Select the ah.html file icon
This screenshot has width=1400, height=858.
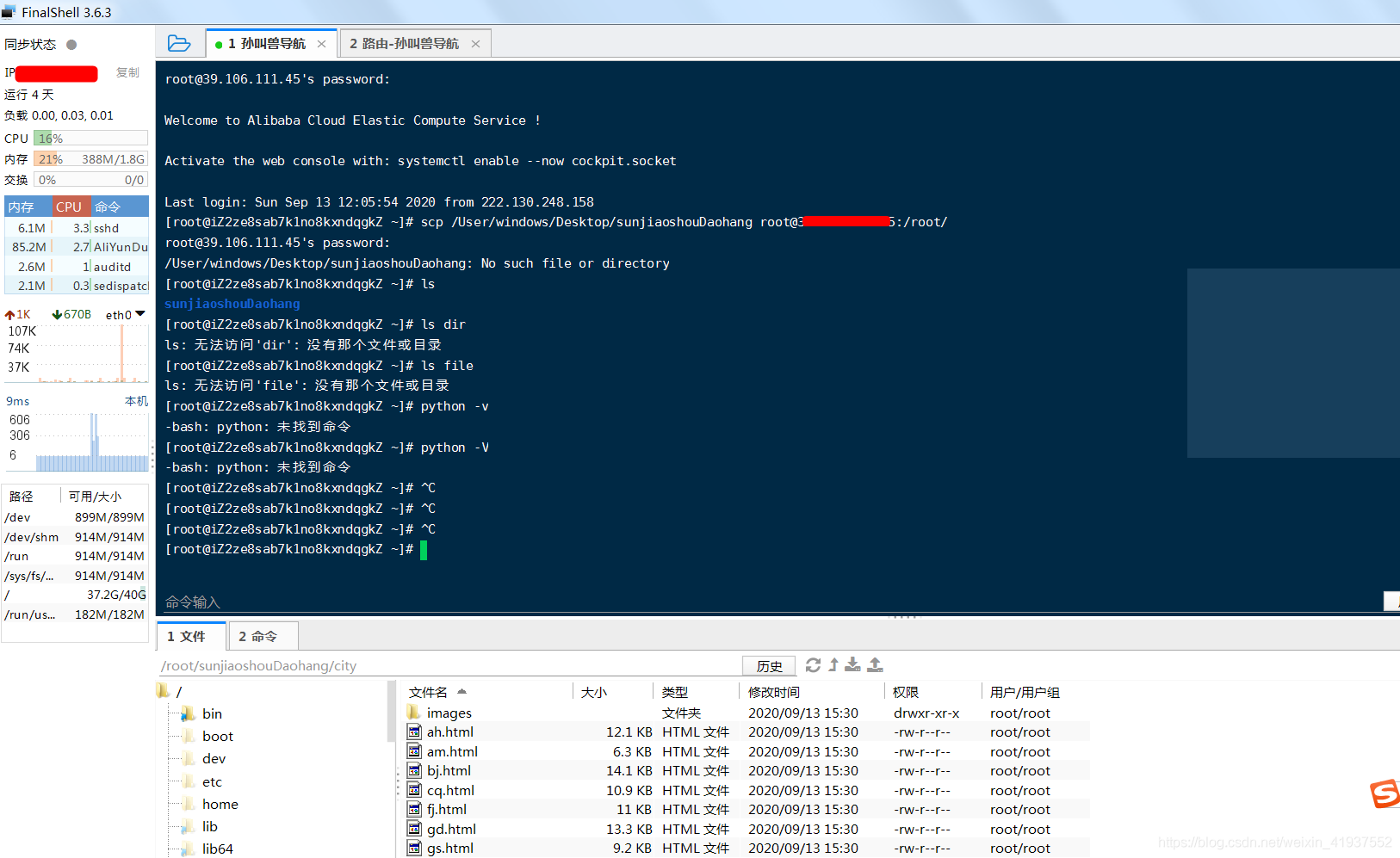[x=415, y=731]
